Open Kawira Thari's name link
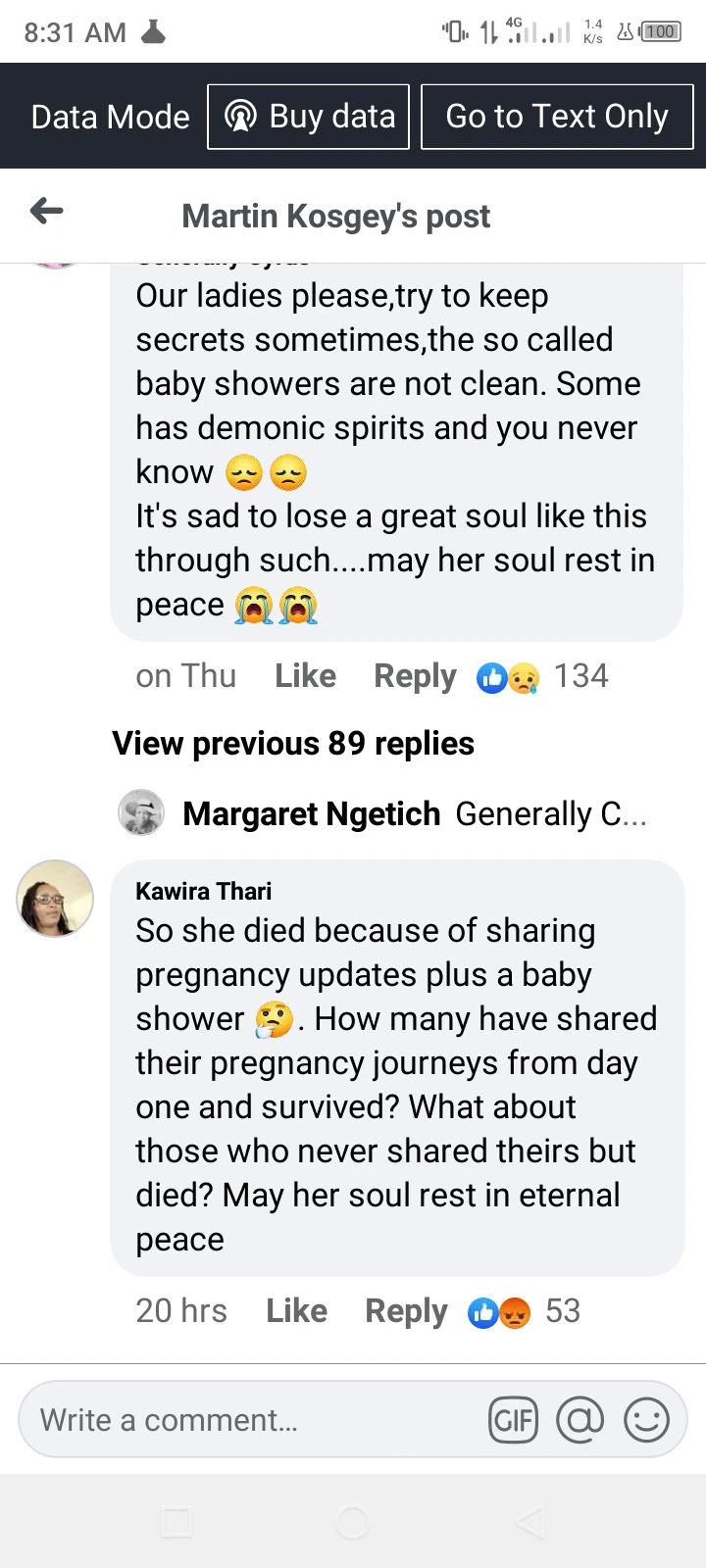 coord(203,891)
